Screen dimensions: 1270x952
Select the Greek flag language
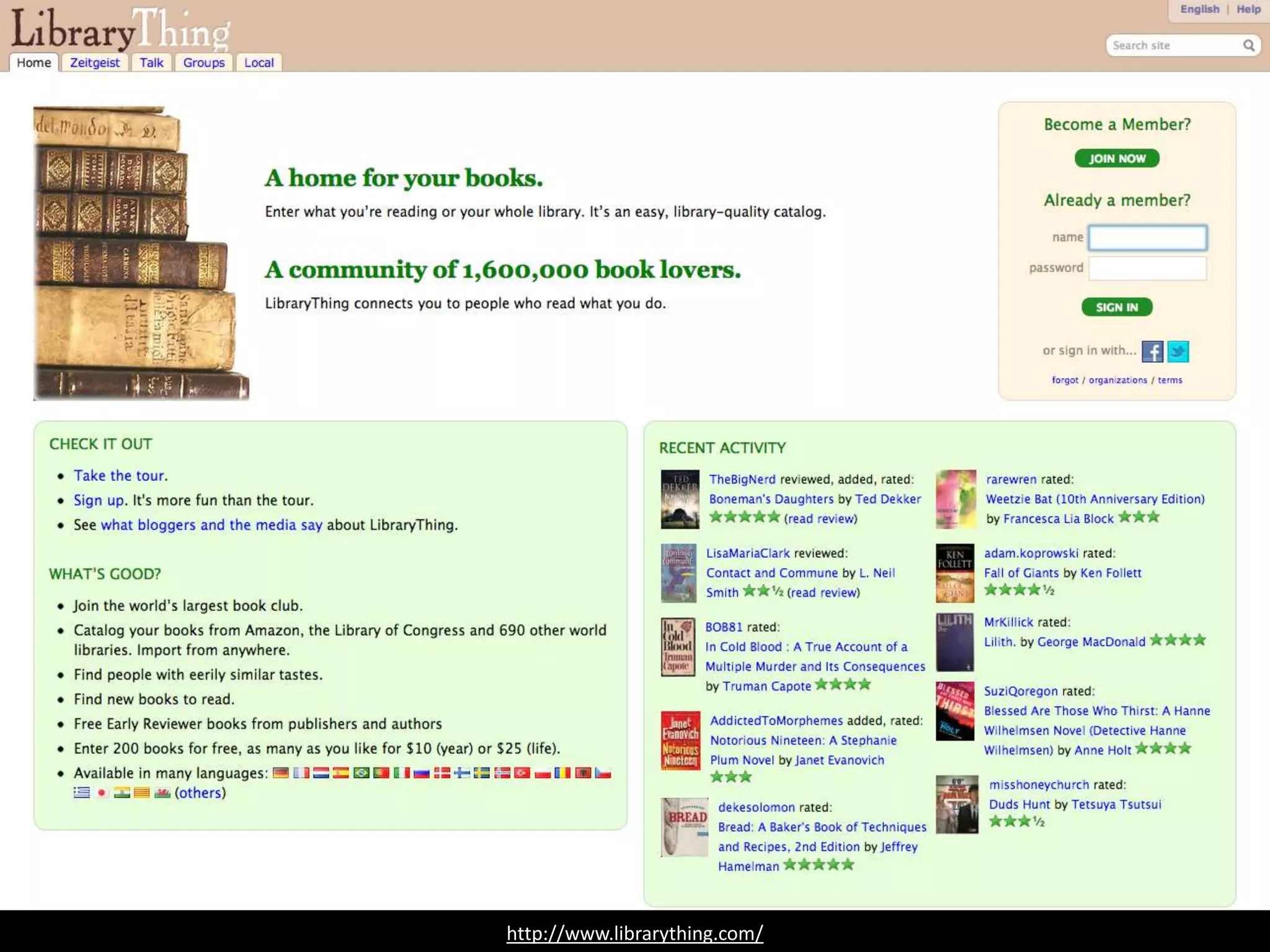(82, 793)
